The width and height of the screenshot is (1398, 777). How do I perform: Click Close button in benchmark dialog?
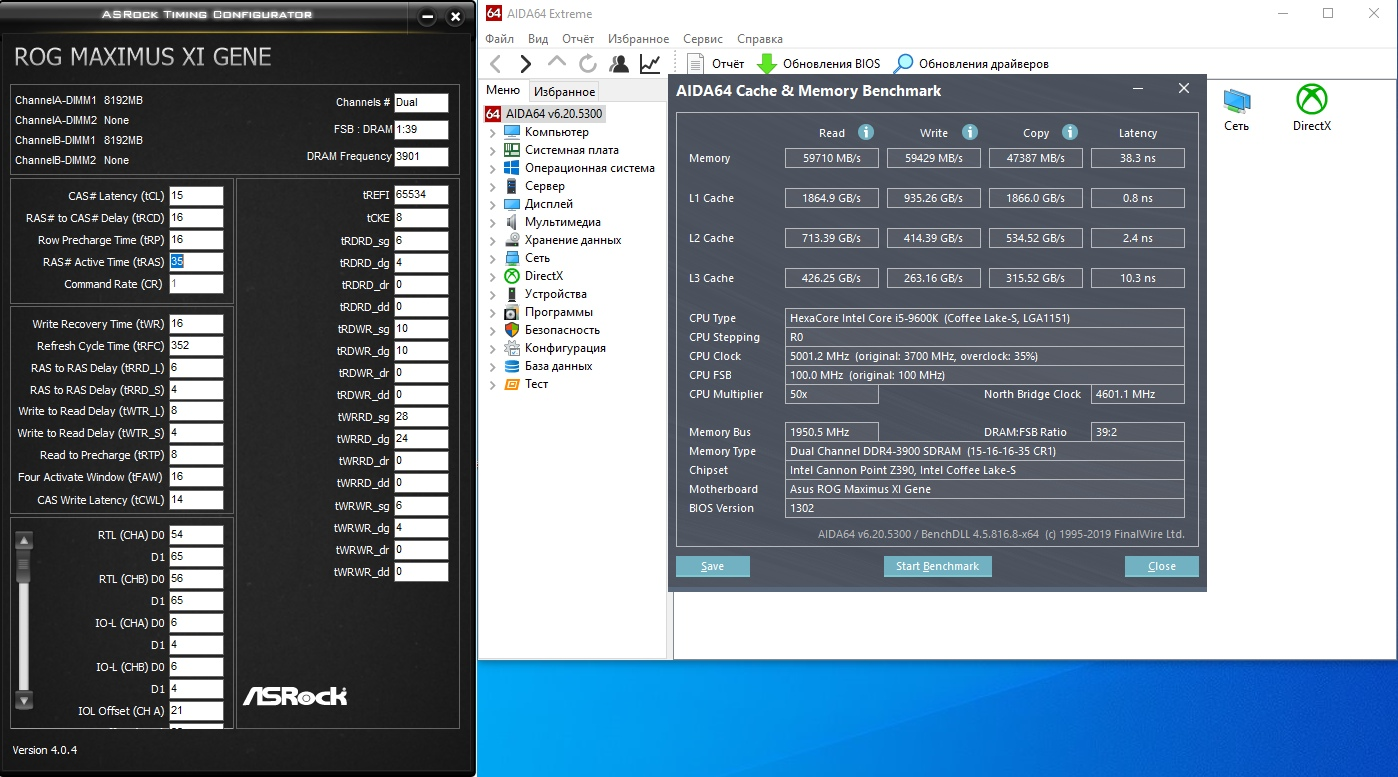coord(1161,566)
